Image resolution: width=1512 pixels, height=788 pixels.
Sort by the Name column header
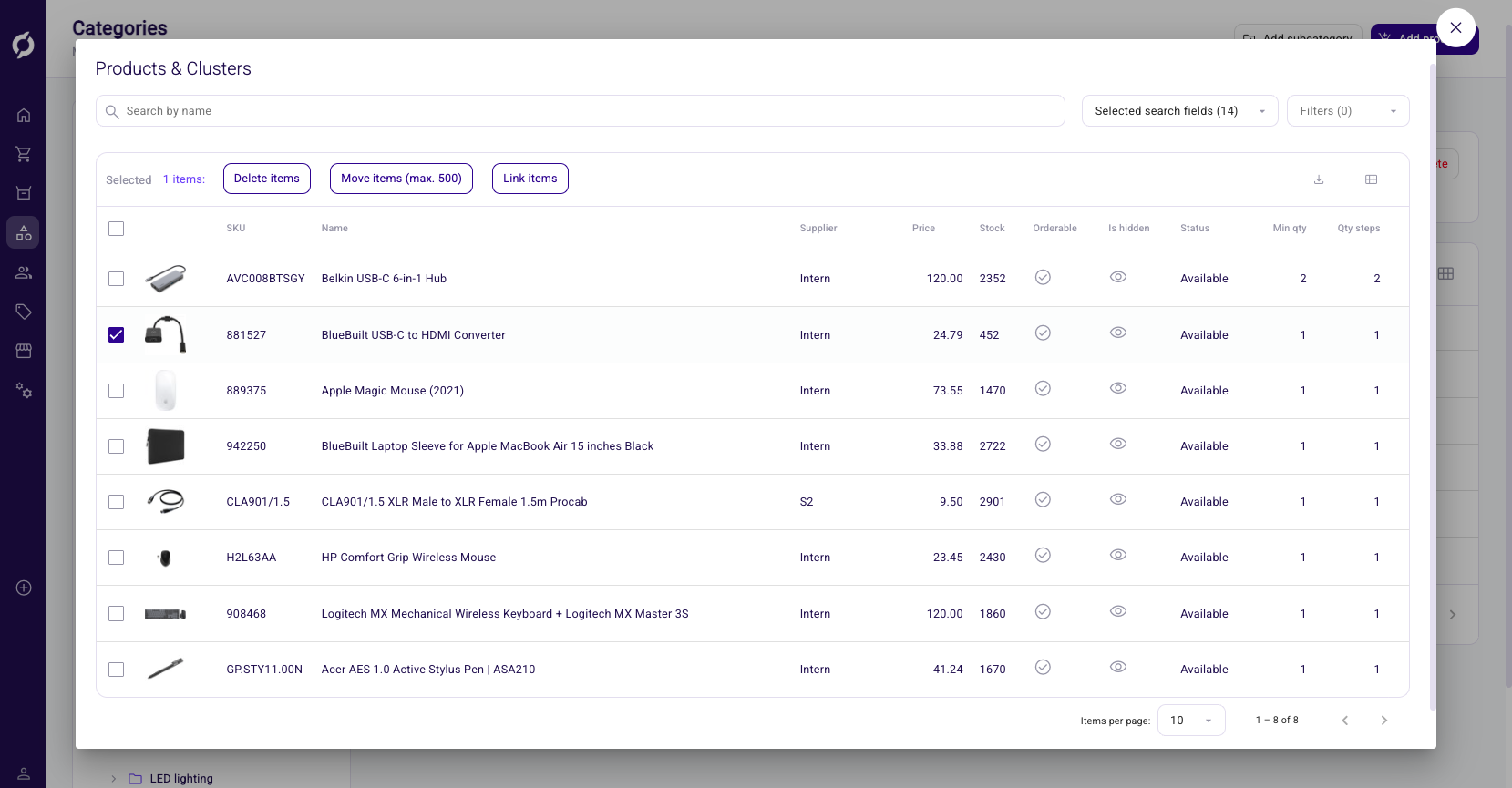[334, 229]
